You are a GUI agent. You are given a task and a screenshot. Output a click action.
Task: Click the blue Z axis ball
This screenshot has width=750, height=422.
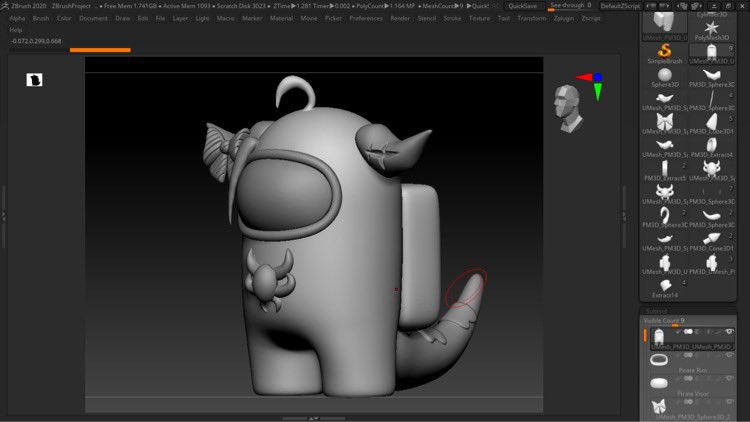coord(597,77)
